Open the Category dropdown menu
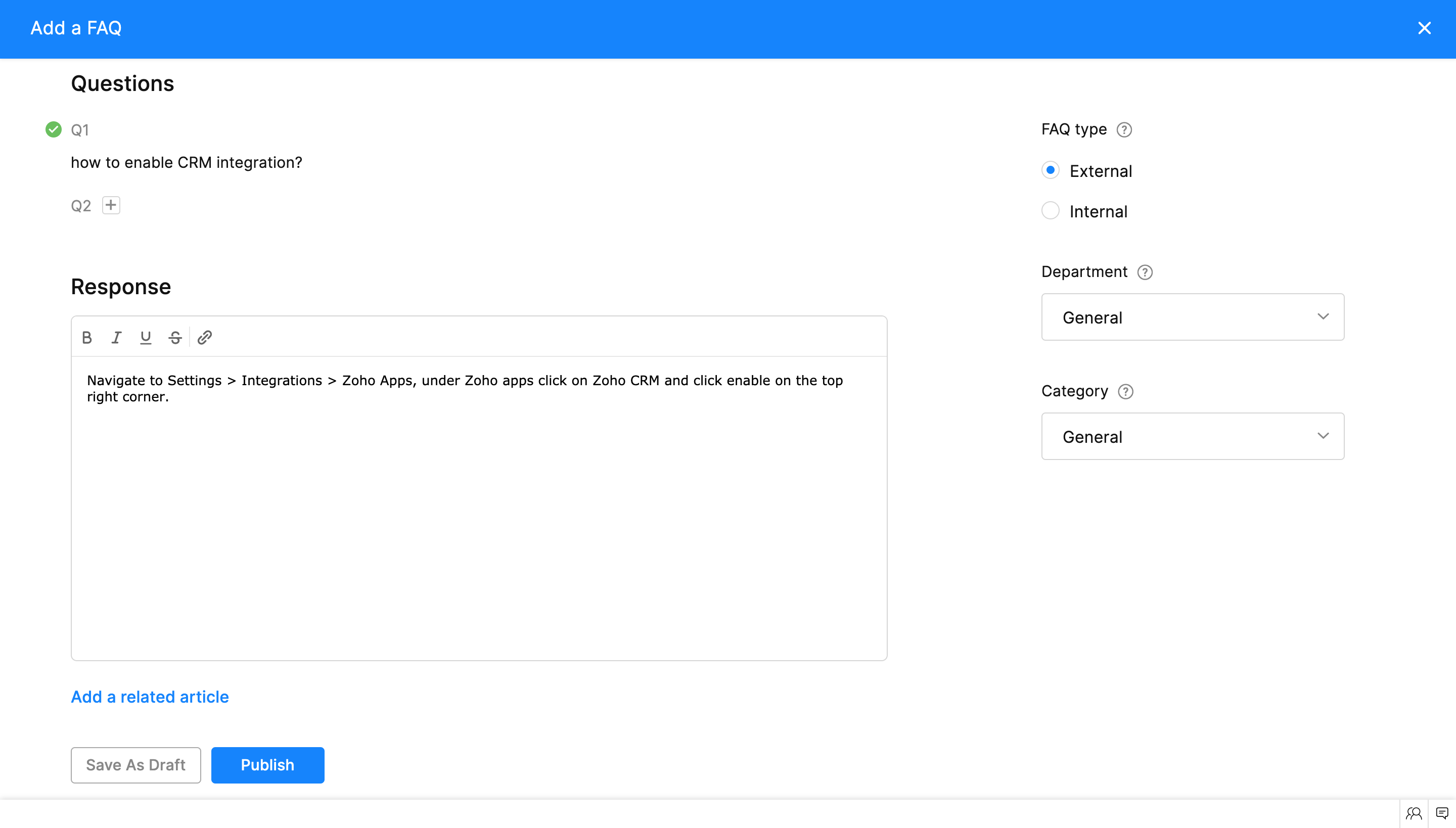The height and width of the screenshot is (828, 1456). point(1192,436)
